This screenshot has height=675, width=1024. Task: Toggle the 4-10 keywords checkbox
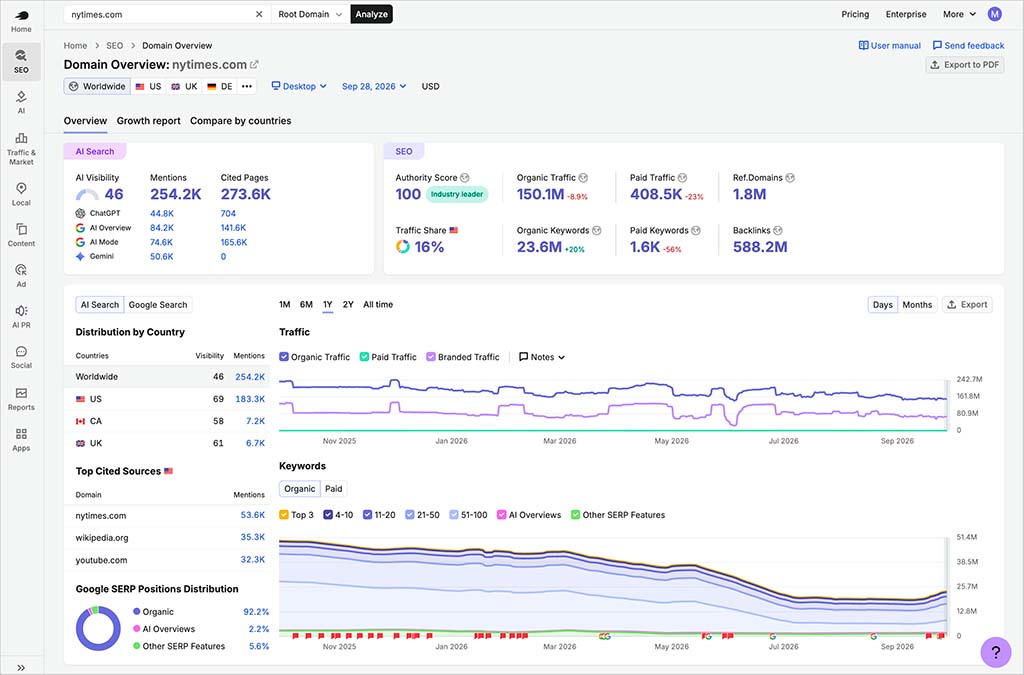click(328, 515)
